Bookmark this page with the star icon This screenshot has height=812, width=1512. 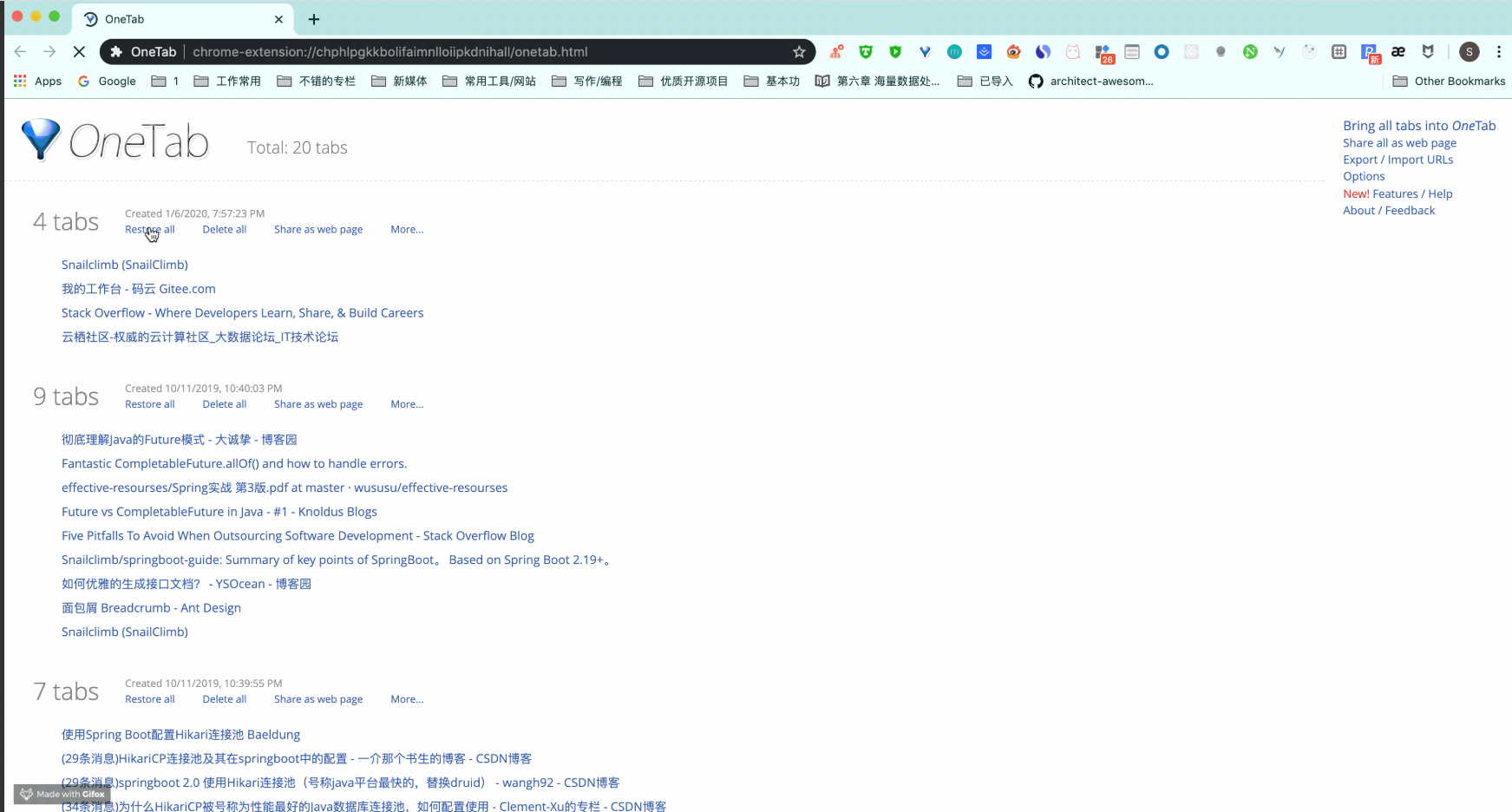click(799, 52)
